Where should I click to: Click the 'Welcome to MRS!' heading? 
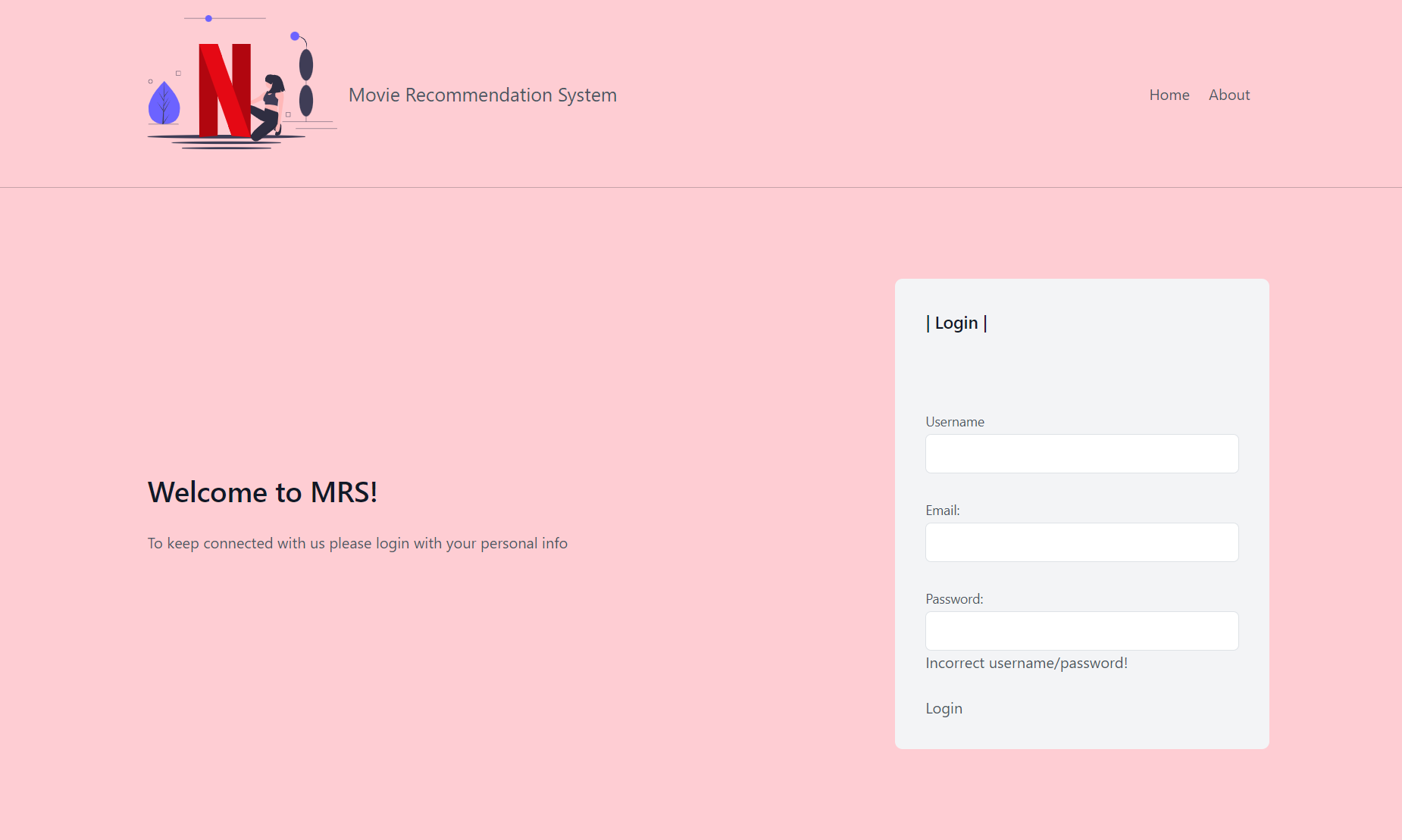point(262,492)
